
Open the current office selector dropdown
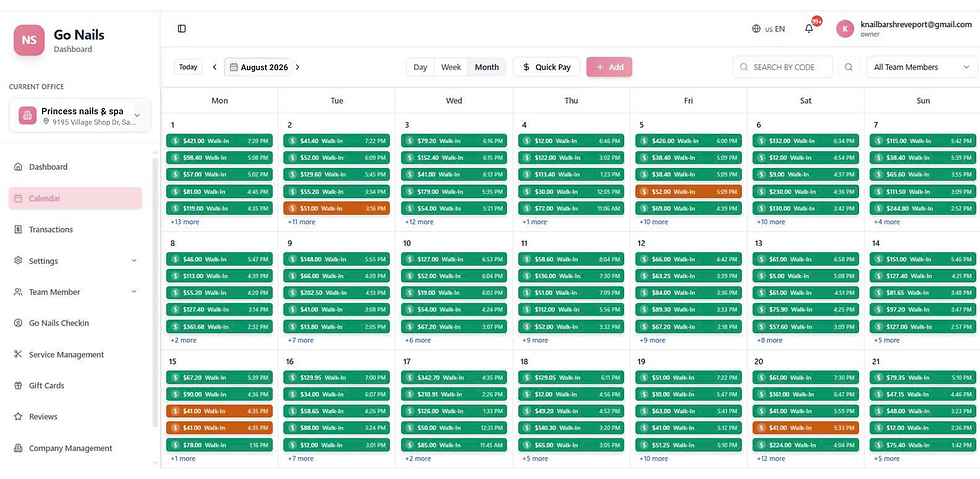[x=80, y=115]
